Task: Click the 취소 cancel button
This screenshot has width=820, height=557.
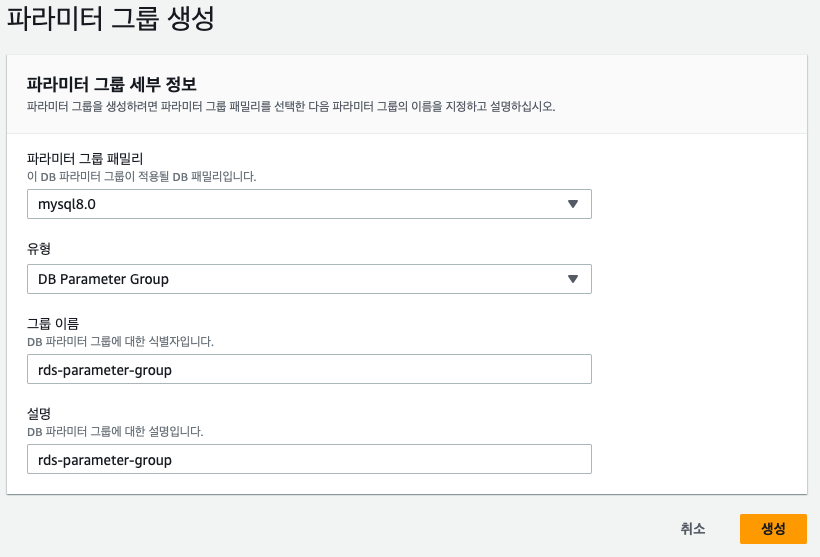Action: pos(693,529)
